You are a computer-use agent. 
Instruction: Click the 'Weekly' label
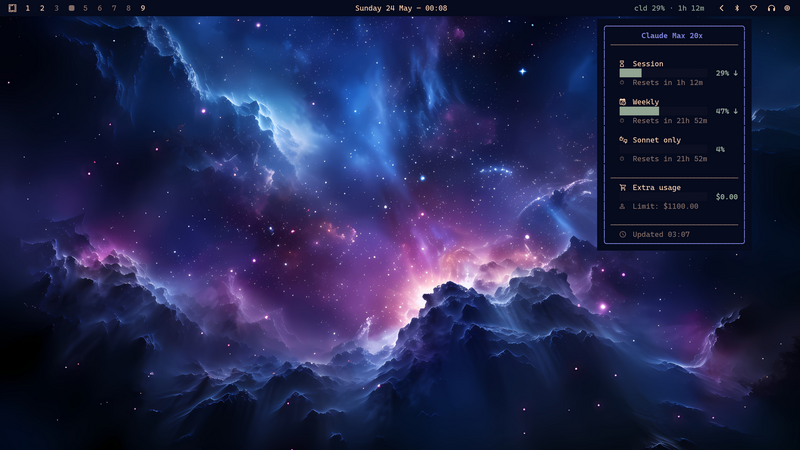(645, 102)
